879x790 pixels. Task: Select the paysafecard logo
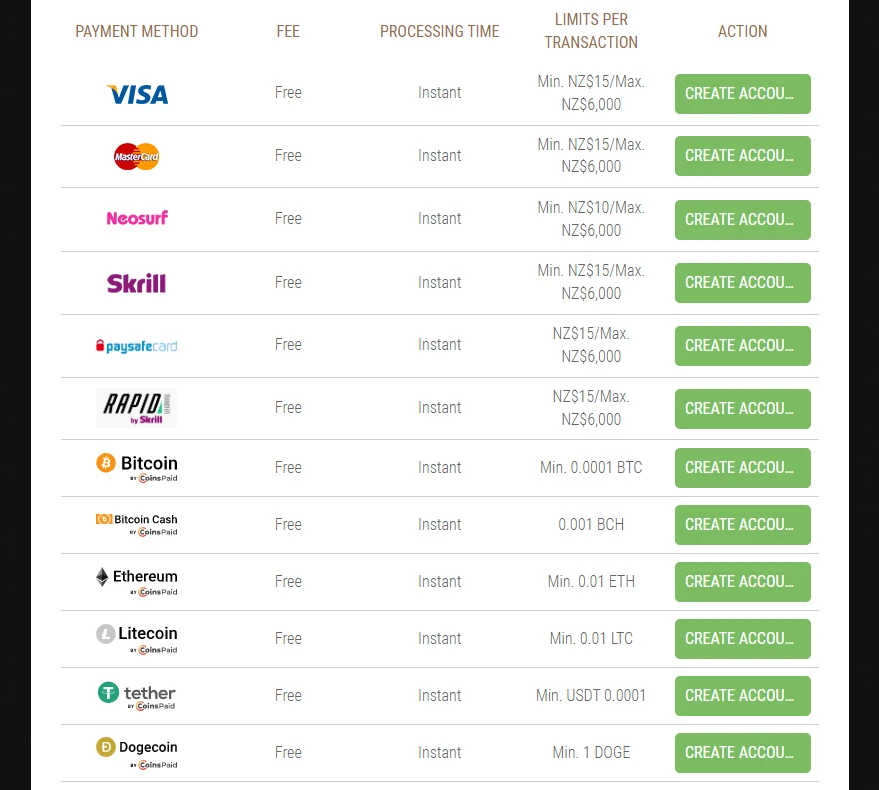tap(137, 346)
